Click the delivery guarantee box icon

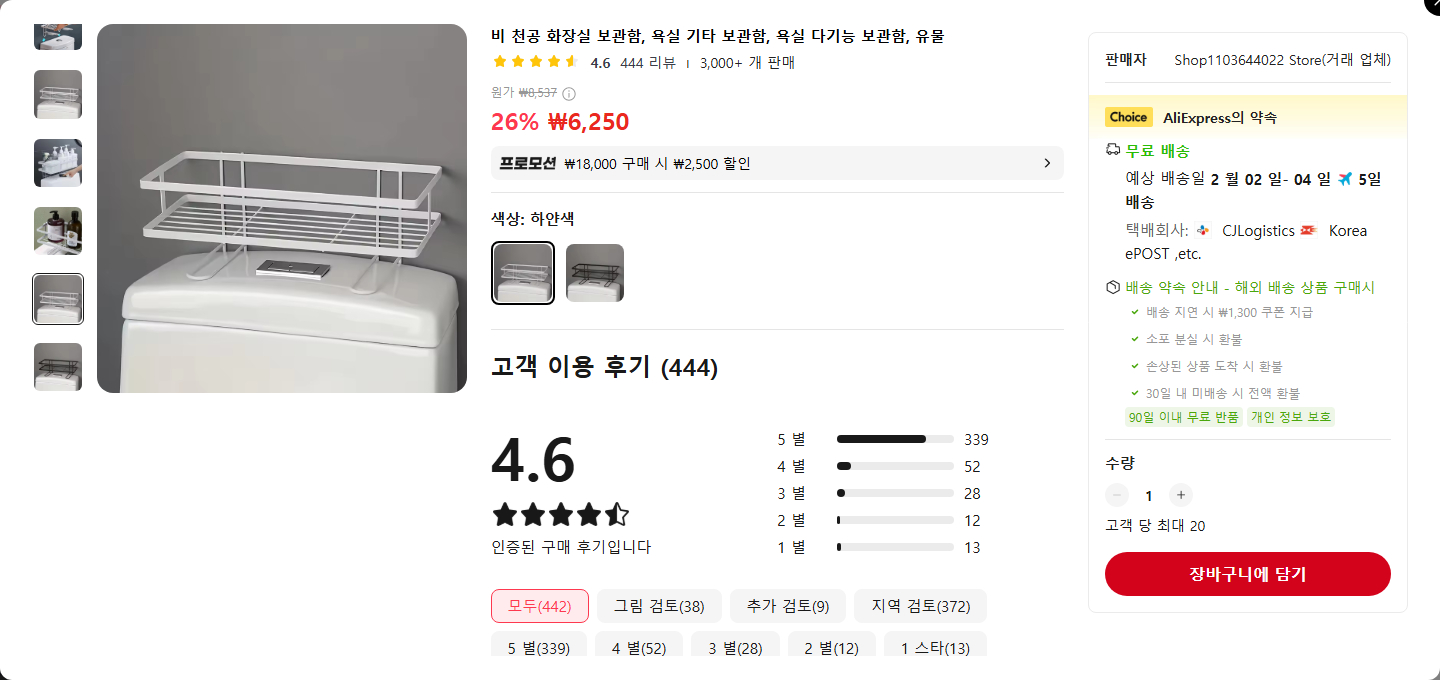1113,287
